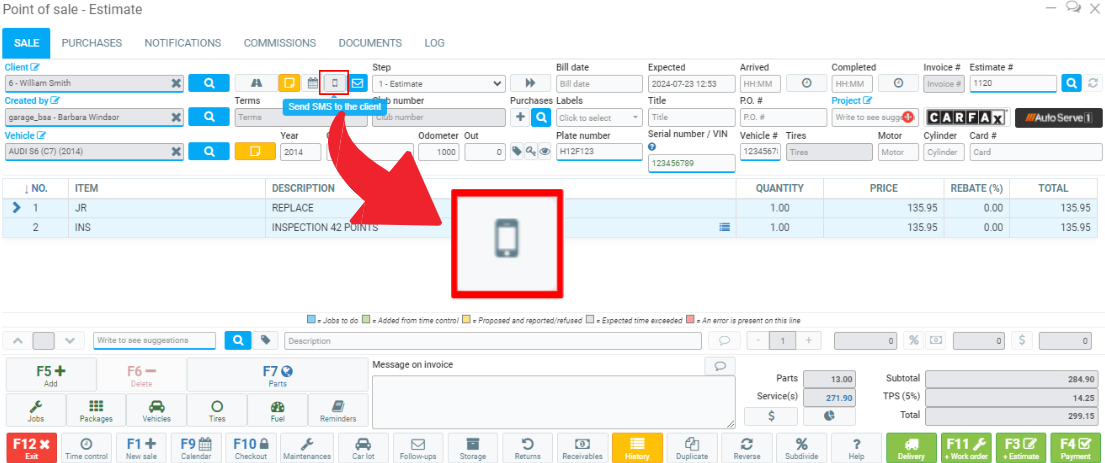Click the F12 Exit button

[x=31, y=448]
